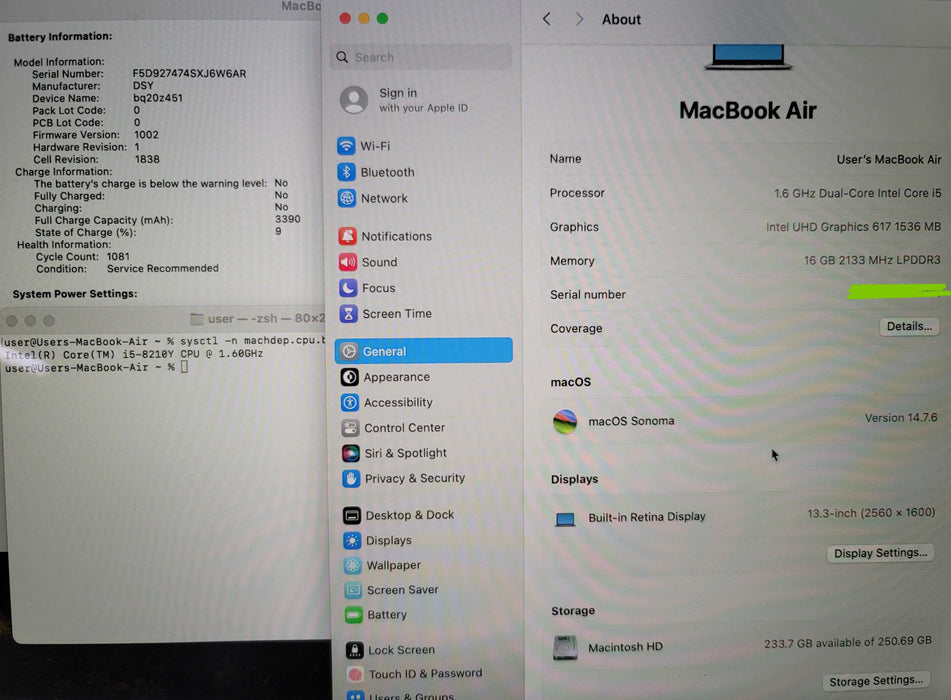The image size is (951, 700).
Task: Click the 16 GB 2133 MHz LPDDR3 text
Action: coord(872,260)
